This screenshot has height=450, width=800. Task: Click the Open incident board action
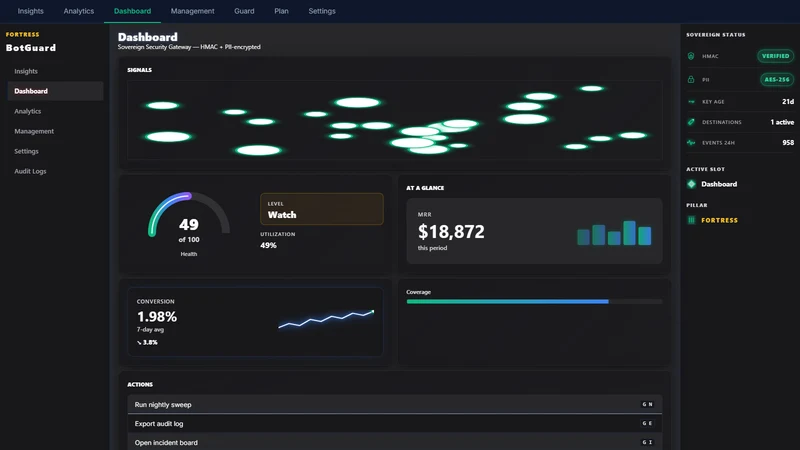(x=394, y=442)
